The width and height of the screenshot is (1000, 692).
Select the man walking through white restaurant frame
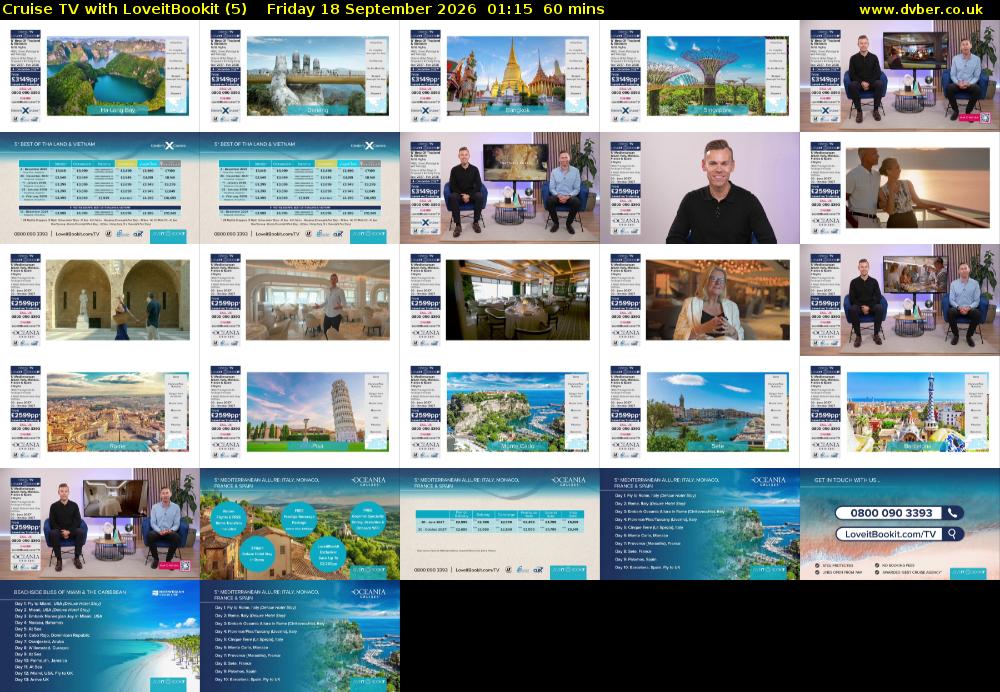click(x=300, y=300)
